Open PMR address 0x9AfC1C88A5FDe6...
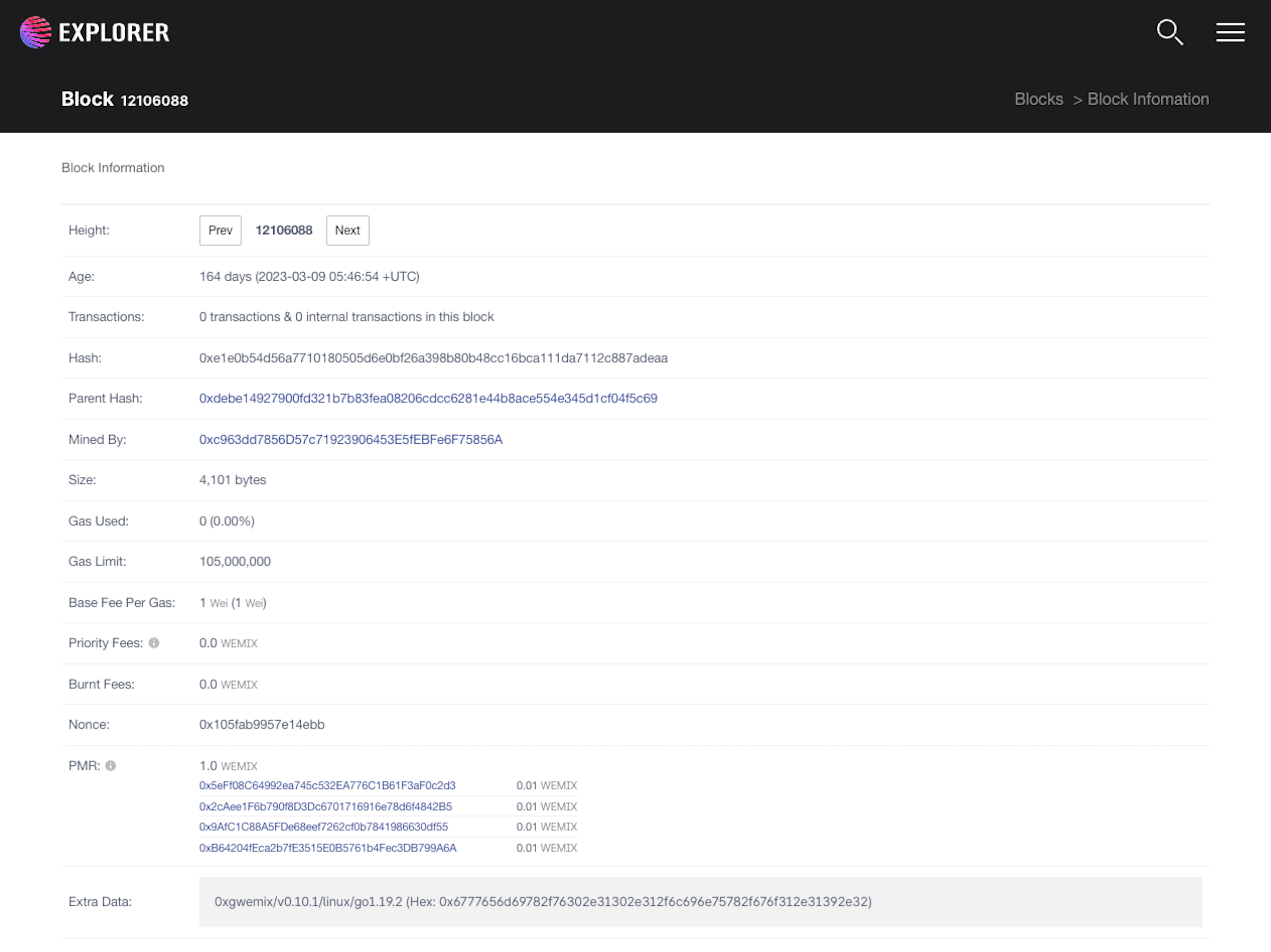Screen dimensions: 1271x952 click(323, 827)
